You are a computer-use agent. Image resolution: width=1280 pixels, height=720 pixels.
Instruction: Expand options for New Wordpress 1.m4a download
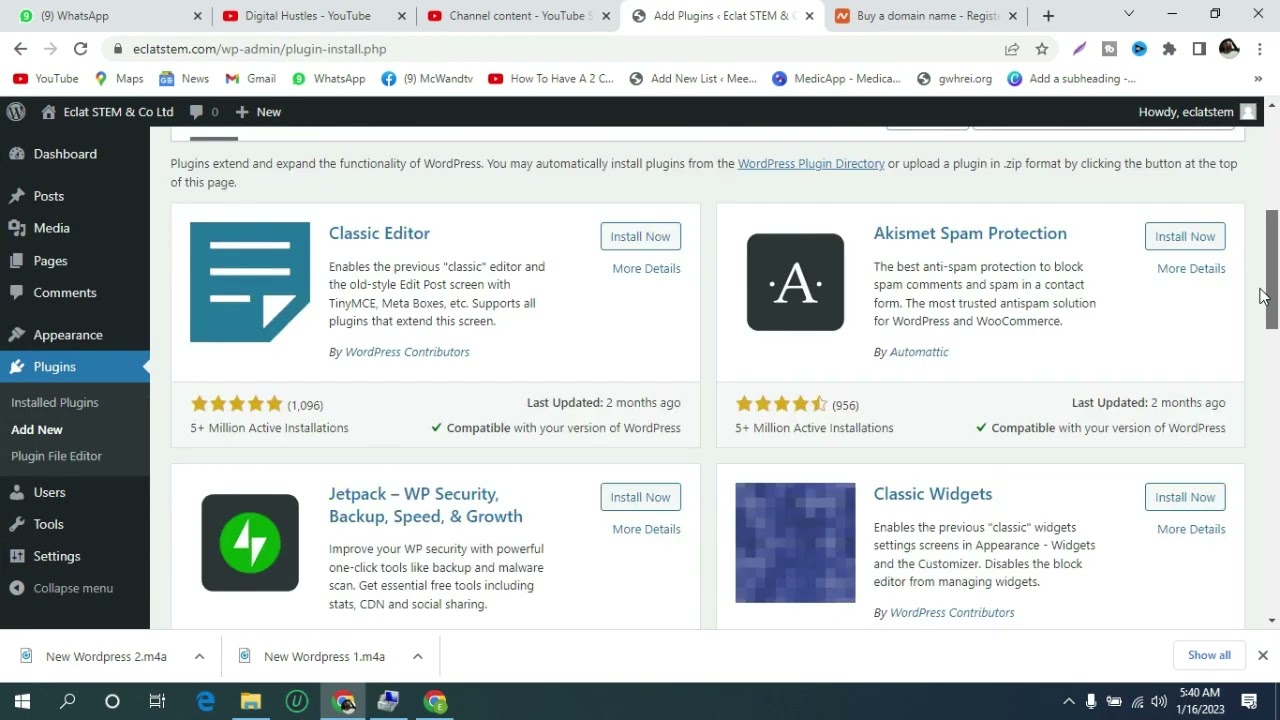[417, 657]
